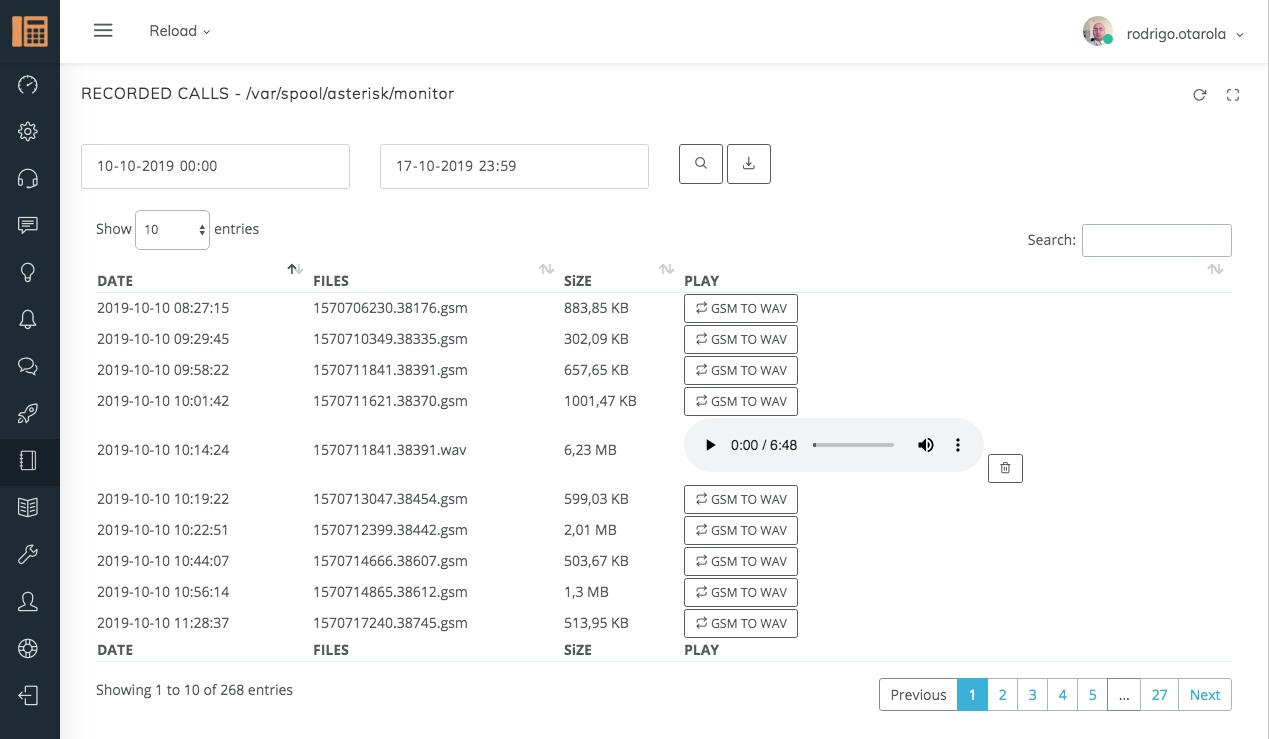This screenshot has height=739, width=1269.
Task: Click the headset icon in sidebar
Action: coord(28,178)
